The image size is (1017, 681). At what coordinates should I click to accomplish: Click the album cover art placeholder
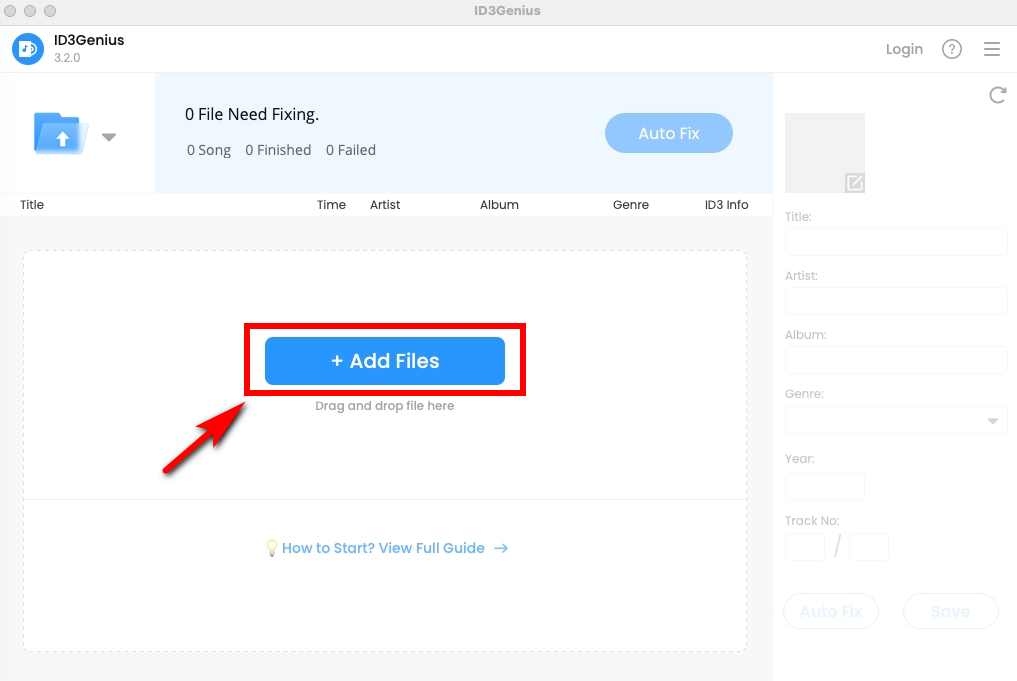(824, 153)
